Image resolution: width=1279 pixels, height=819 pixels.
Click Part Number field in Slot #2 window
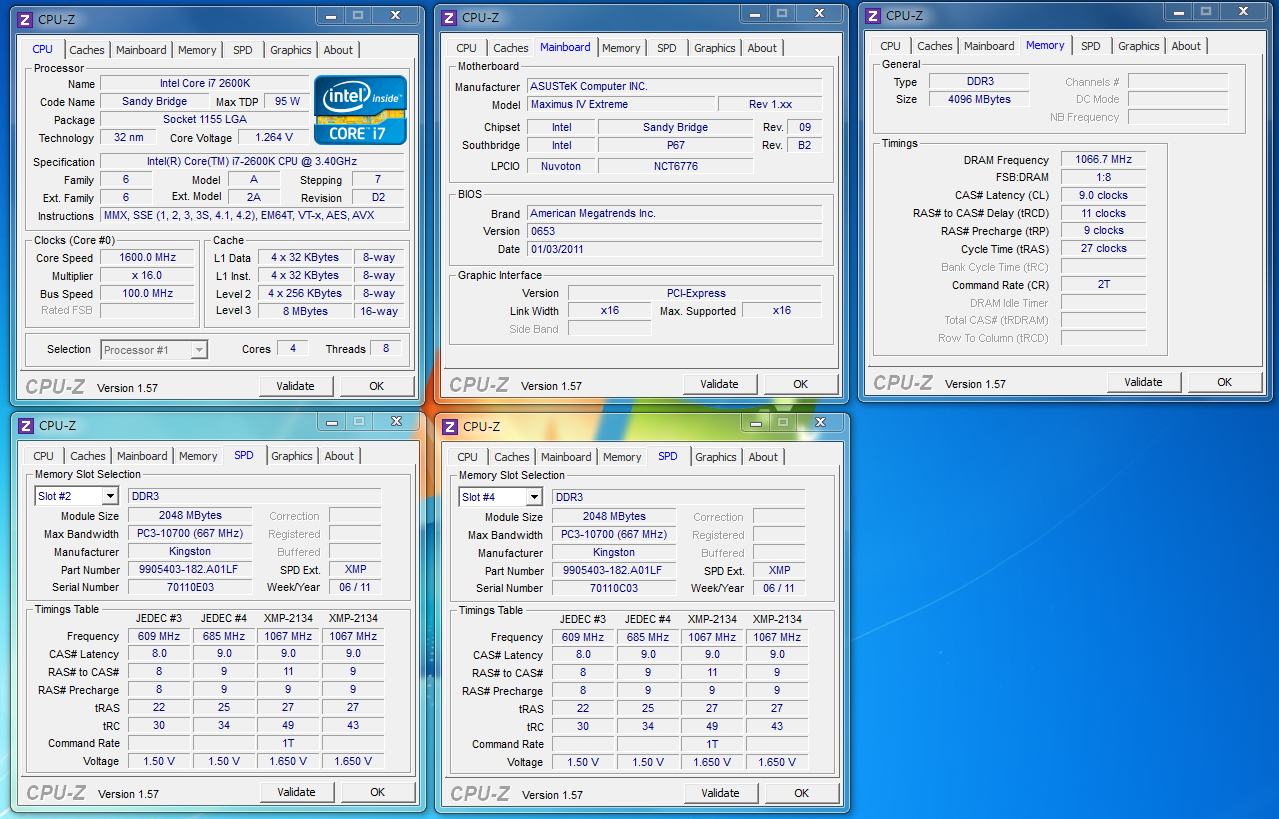point(190,569)
